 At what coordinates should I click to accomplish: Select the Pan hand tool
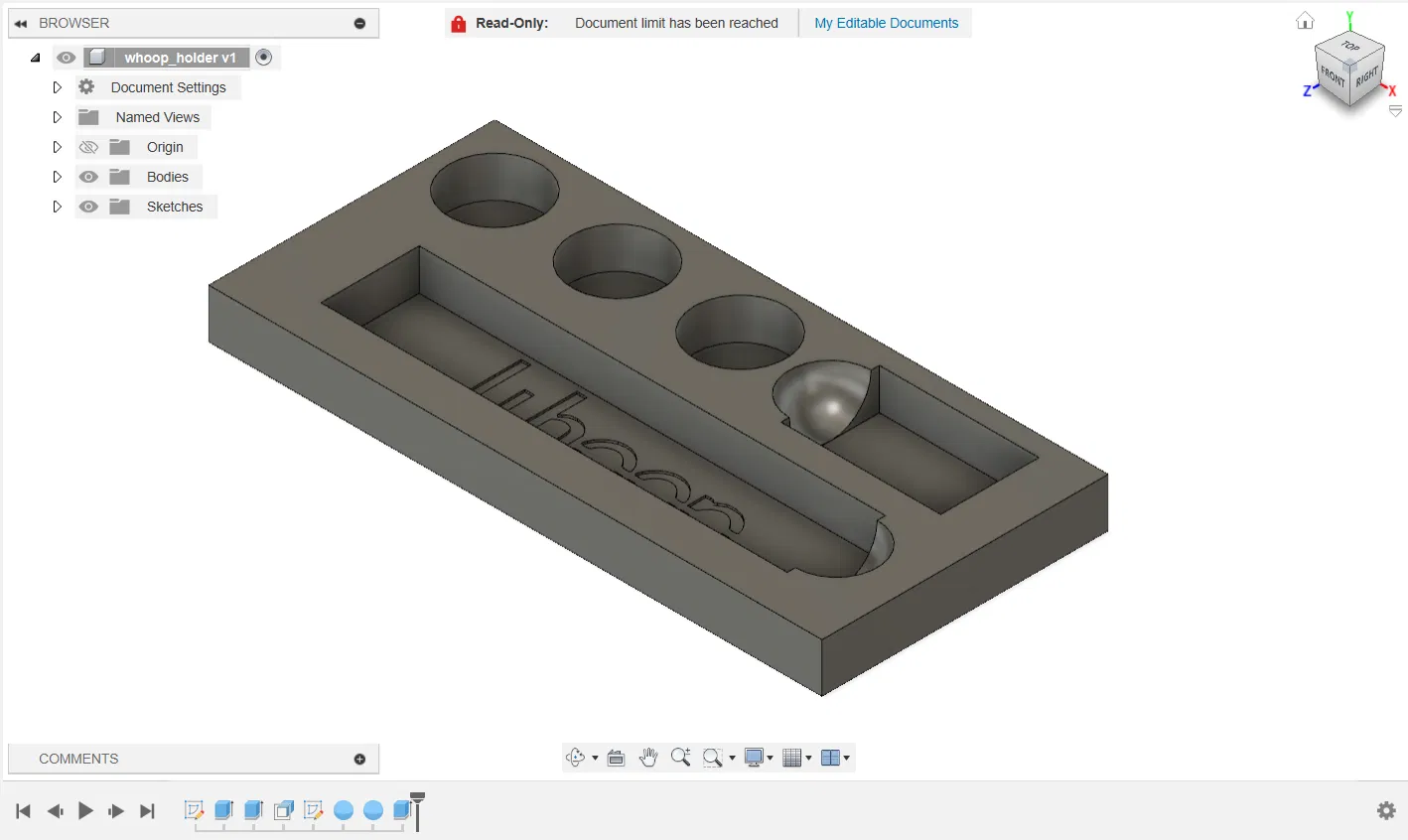tap(648, 758)
